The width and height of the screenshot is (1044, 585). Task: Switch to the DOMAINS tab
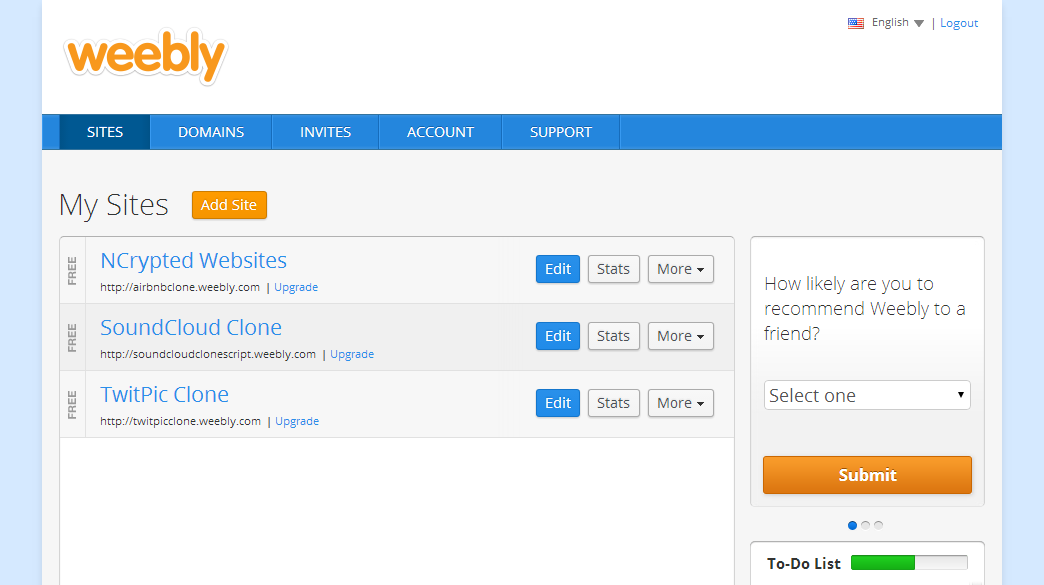[x=211, y=132]
